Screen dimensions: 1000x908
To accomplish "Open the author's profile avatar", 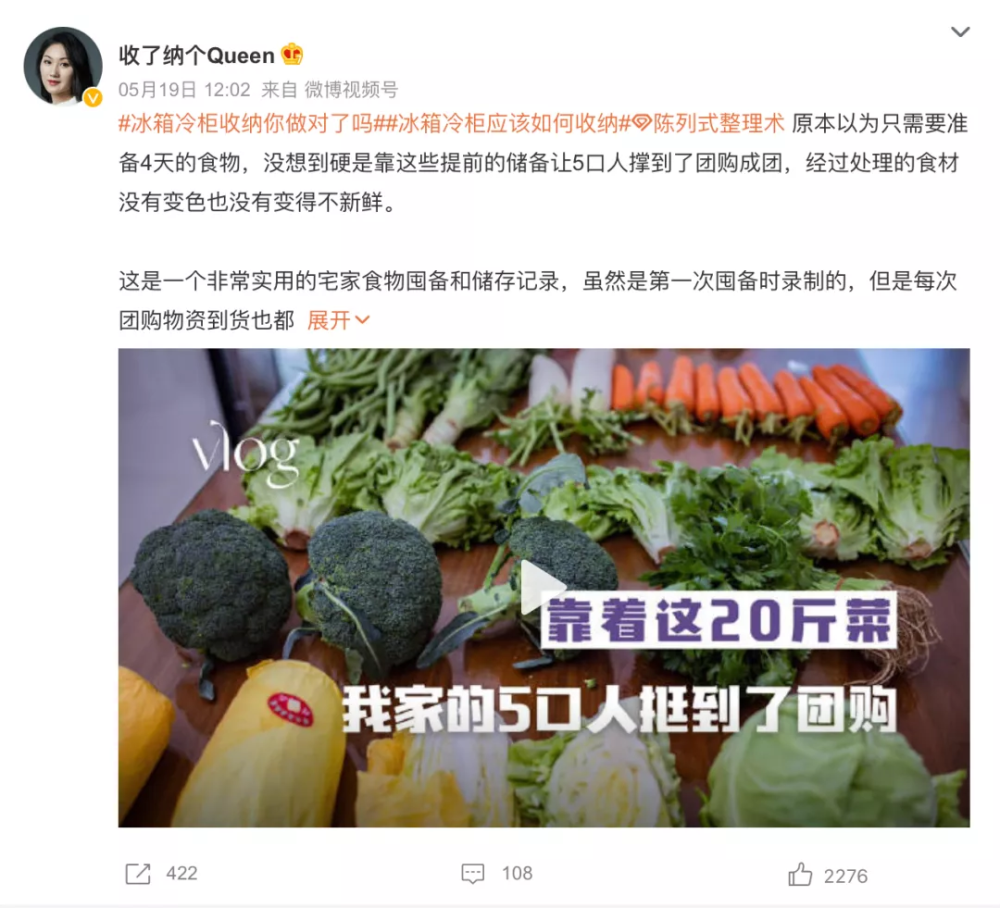I will coord(62,66).
